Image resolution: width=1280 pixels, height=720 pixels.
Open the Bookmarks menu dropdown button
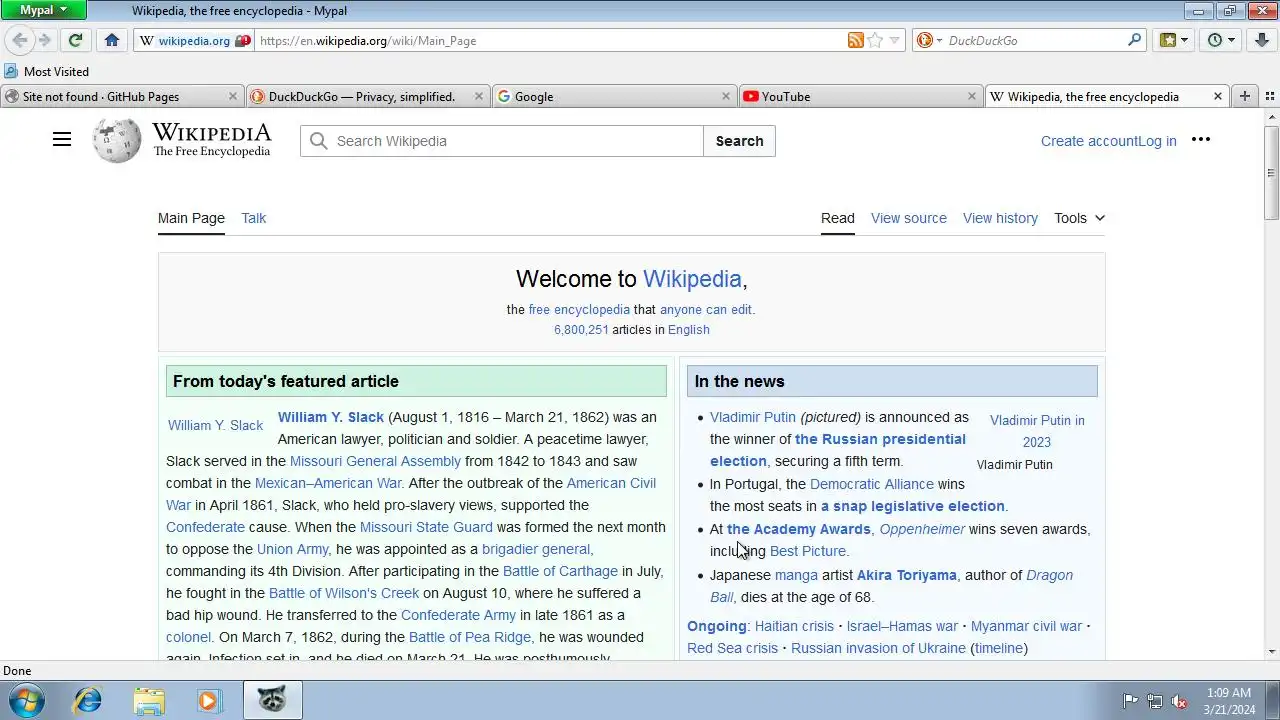tap(1175, 40)
